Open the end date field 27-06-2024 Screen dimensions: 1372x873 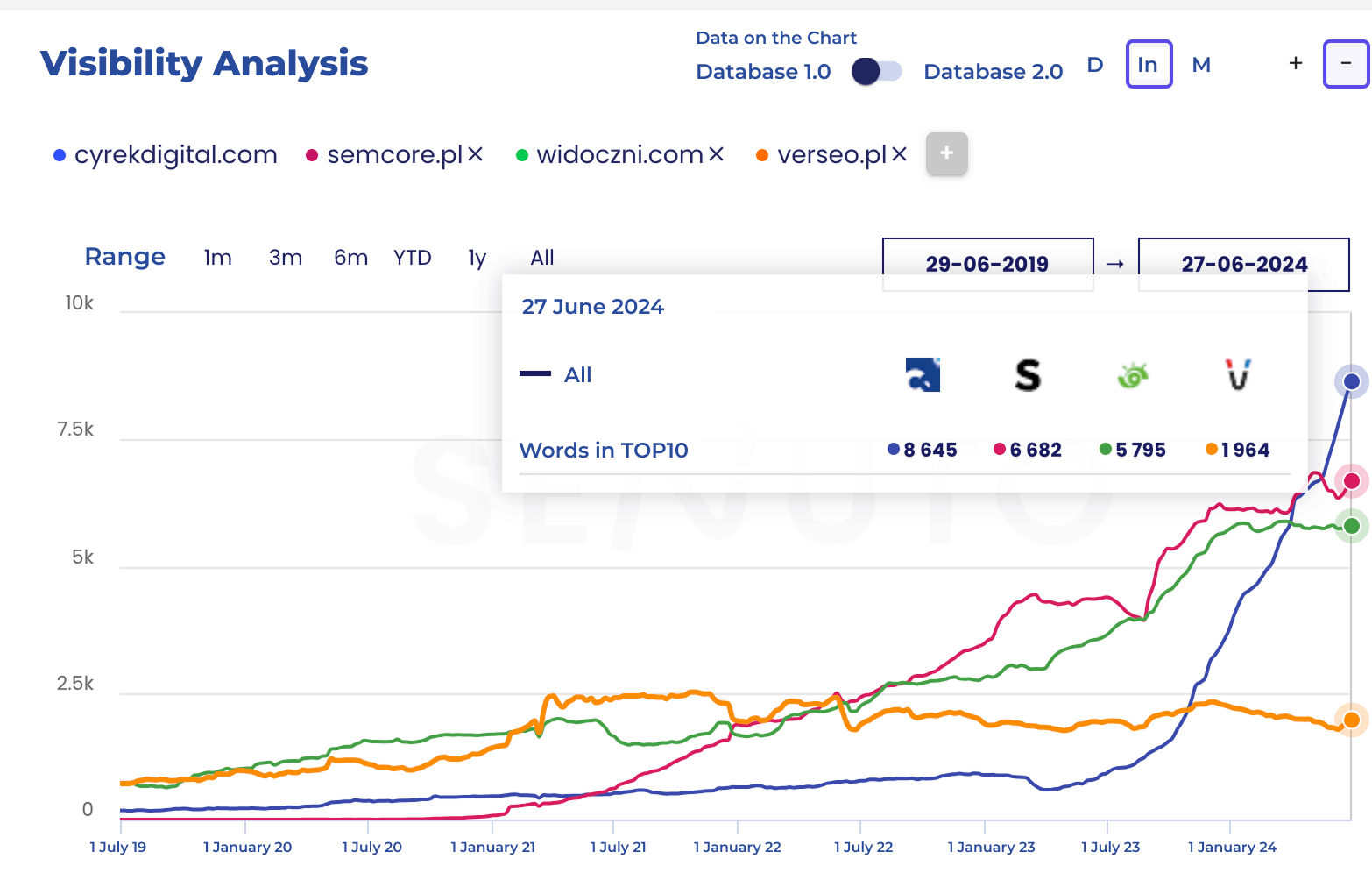pyautogui.click(x=1243, y=264)
